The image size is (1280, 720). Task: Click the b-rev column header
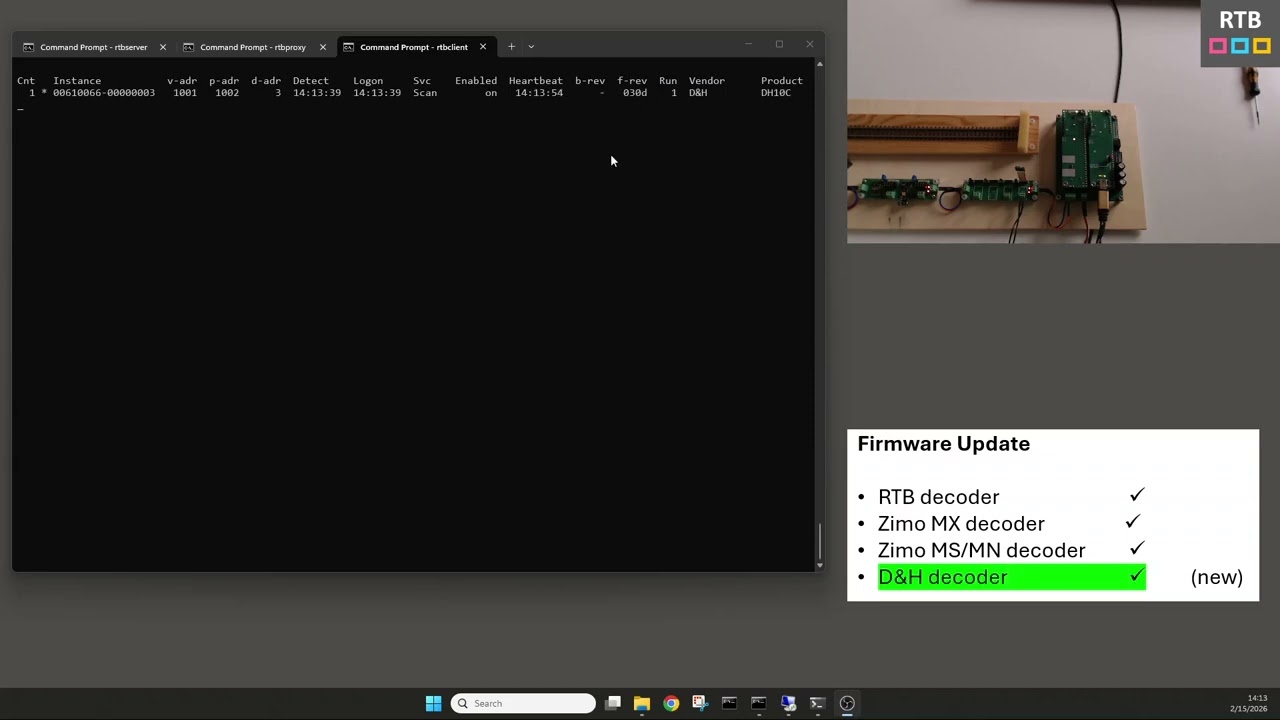(x=590, y=81)
